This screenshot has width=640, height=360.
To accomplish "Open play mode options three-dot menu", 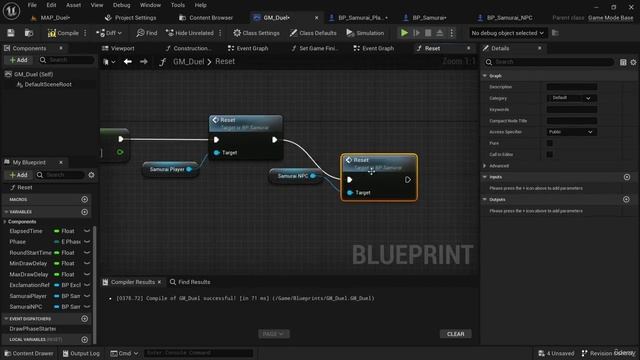I will point(451,33).
